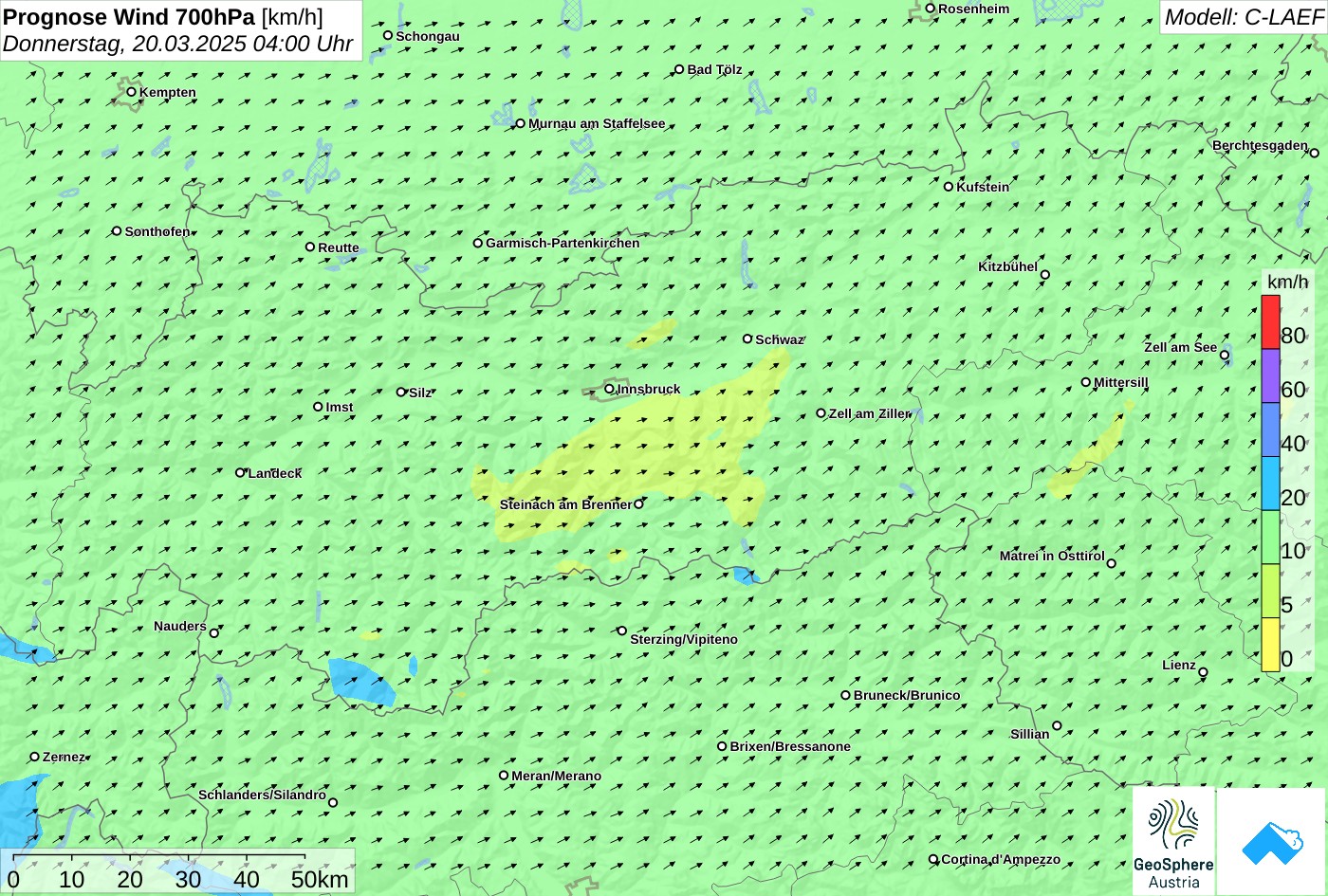Select the purple swatch in the km/h legend

[x=1270, y=376]
